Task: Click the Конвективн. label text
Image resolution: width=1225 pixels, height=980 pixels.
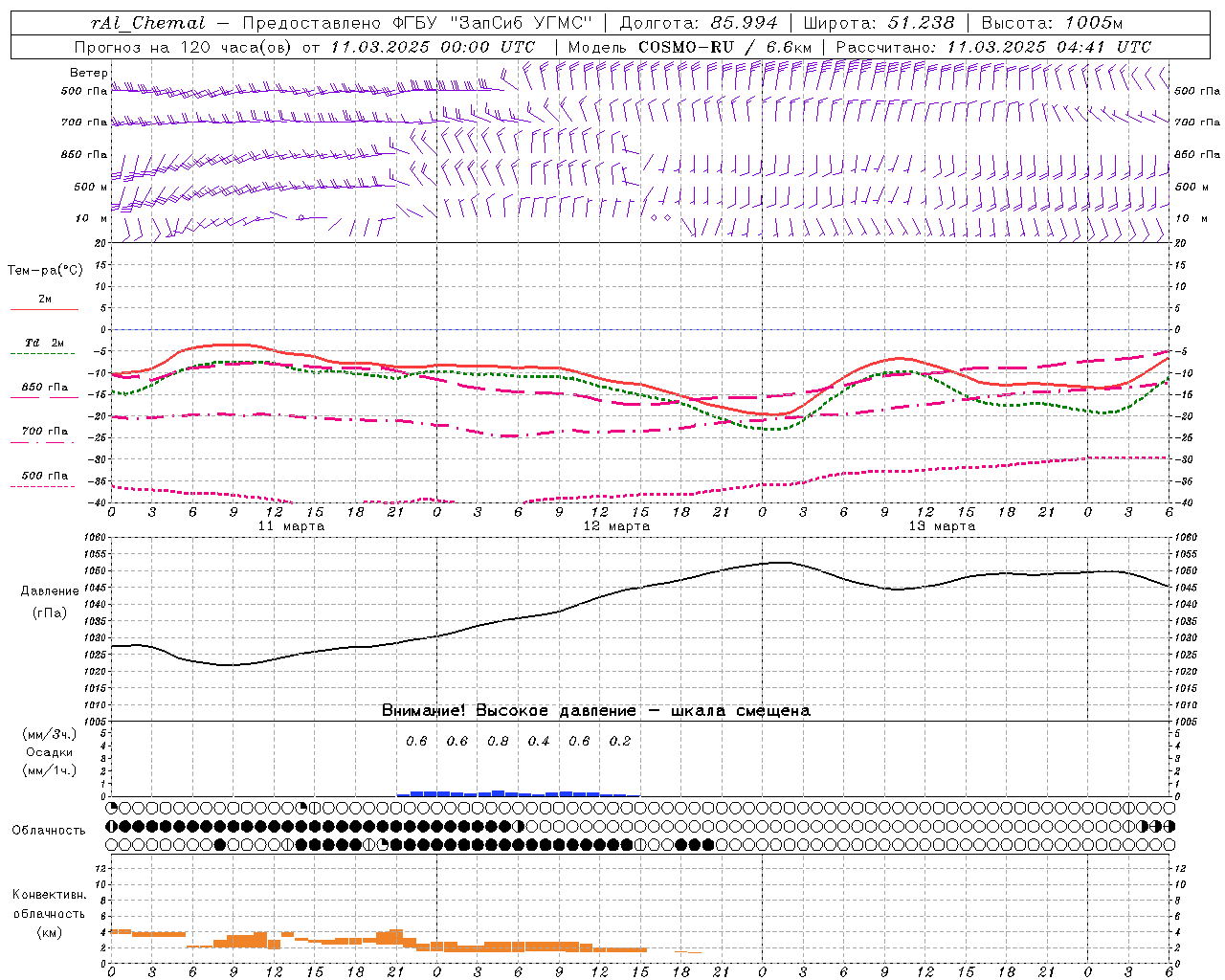Action: [50, 895]
